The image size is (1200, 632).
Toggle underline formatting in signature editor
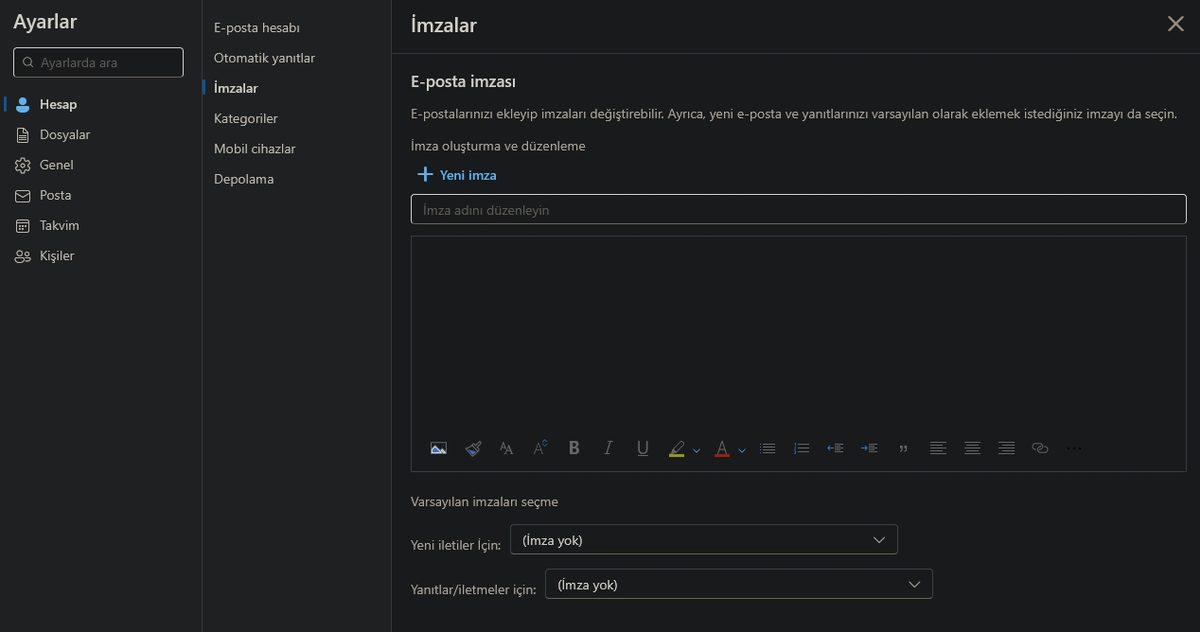tap(642, 449)
